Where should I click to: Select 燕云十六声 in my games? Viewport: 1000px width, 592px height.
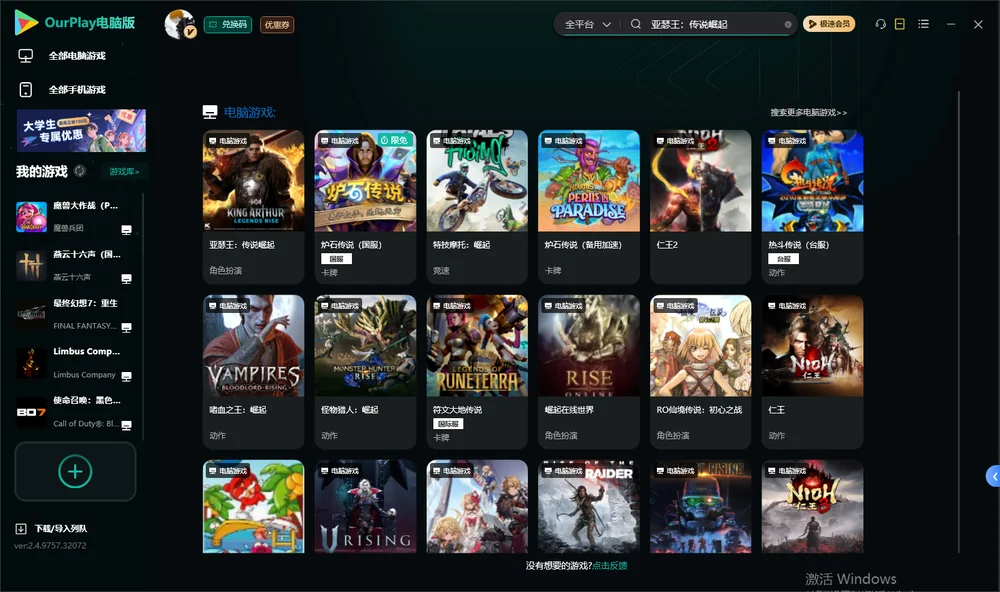click(x=75, y=265)
